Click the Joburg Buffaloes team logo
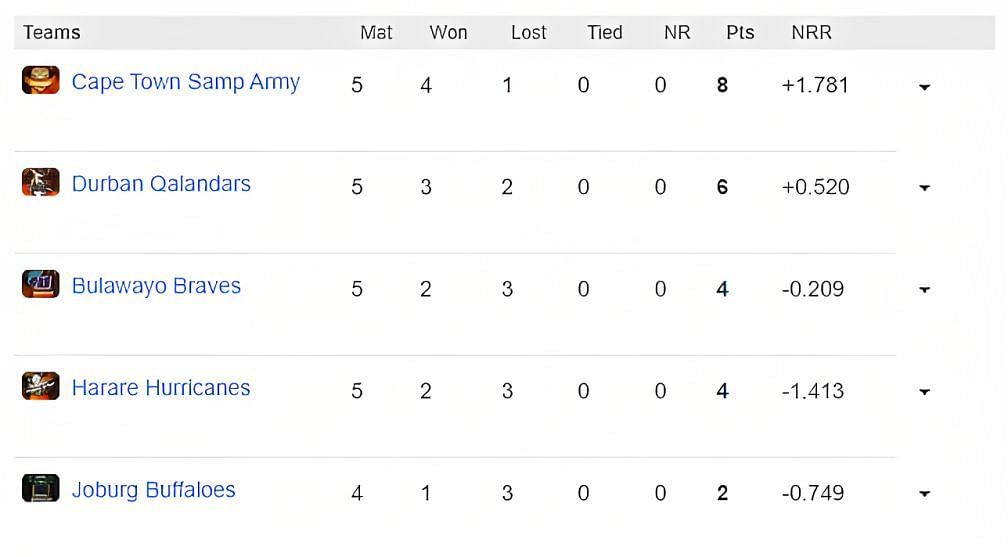Viewport: 1008px width, 557px height. click(40, 488)
